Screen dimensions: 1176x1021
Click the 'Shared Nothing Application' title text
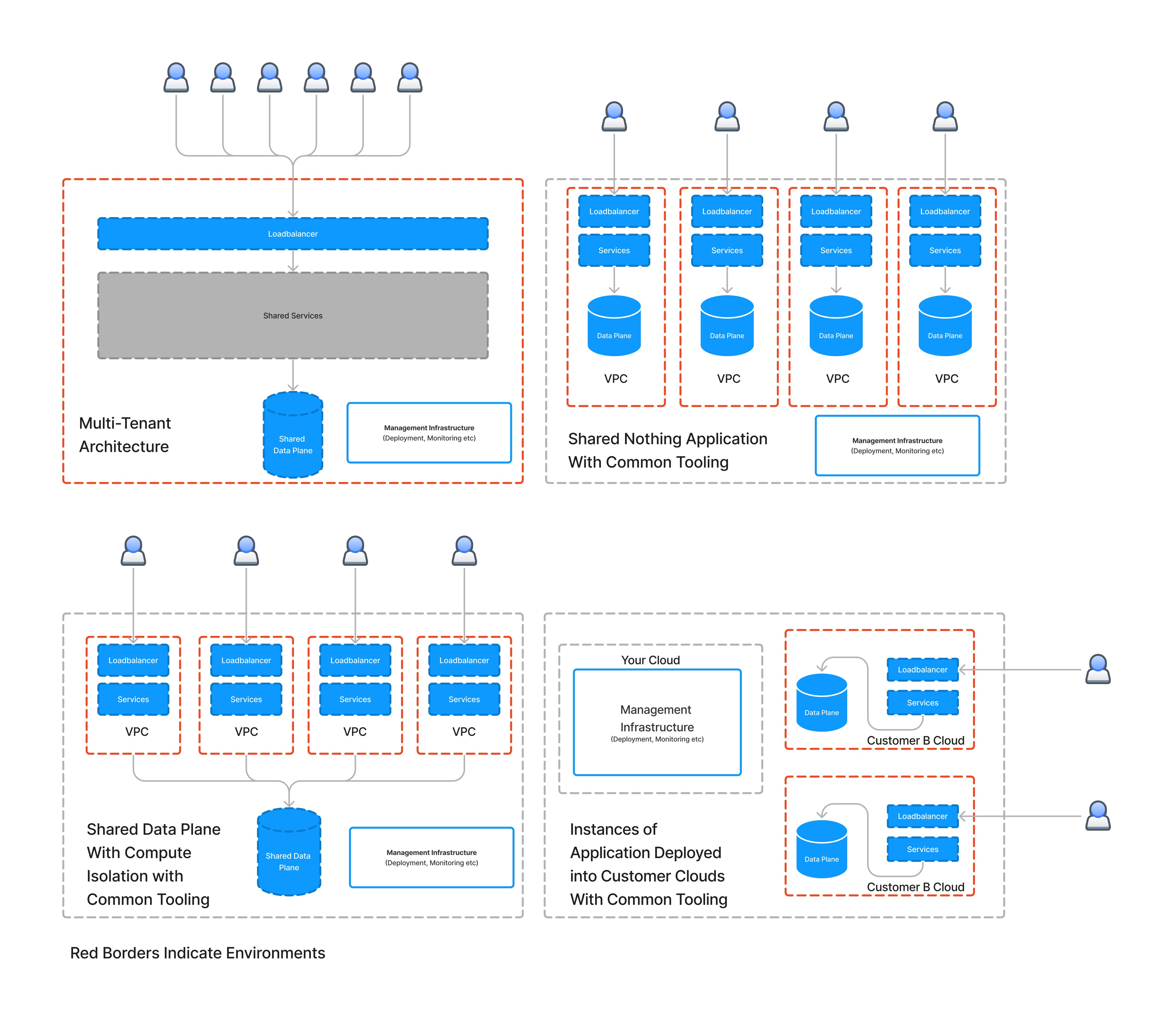[x=668, y=439]
